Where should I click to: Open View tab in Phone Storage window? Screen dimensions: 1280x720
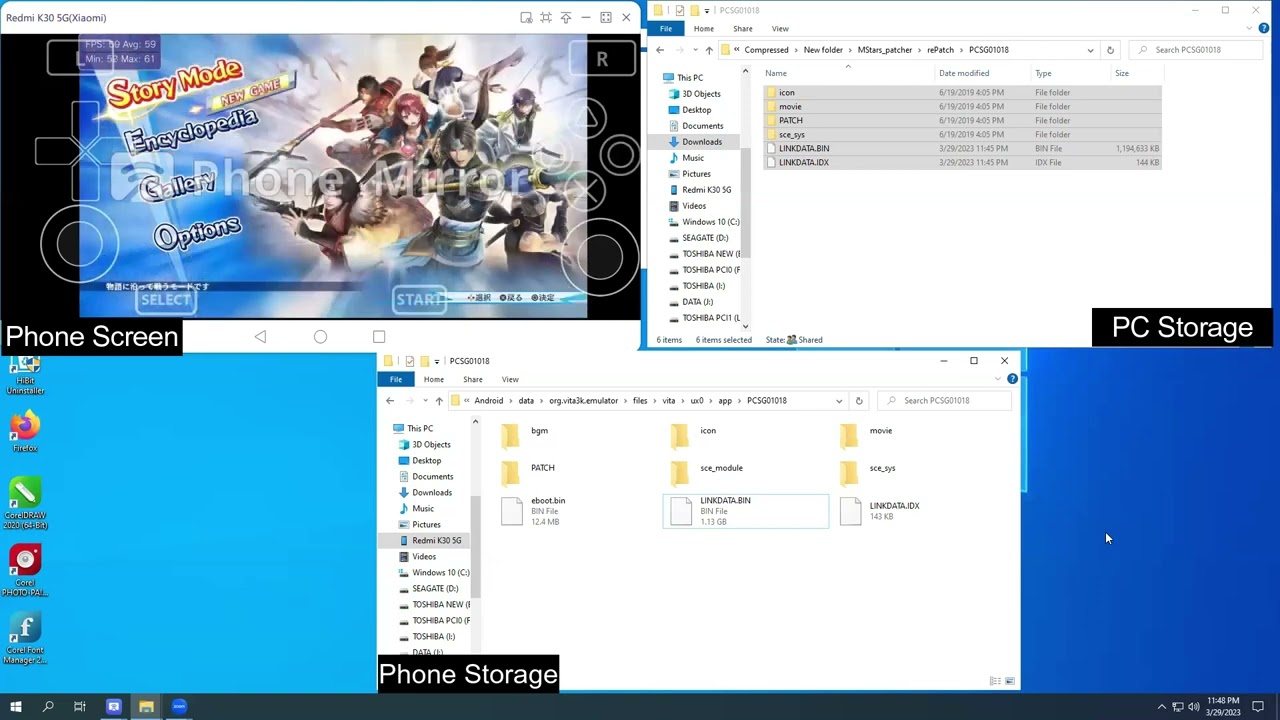pyautogui.click(x=510, y=380)
